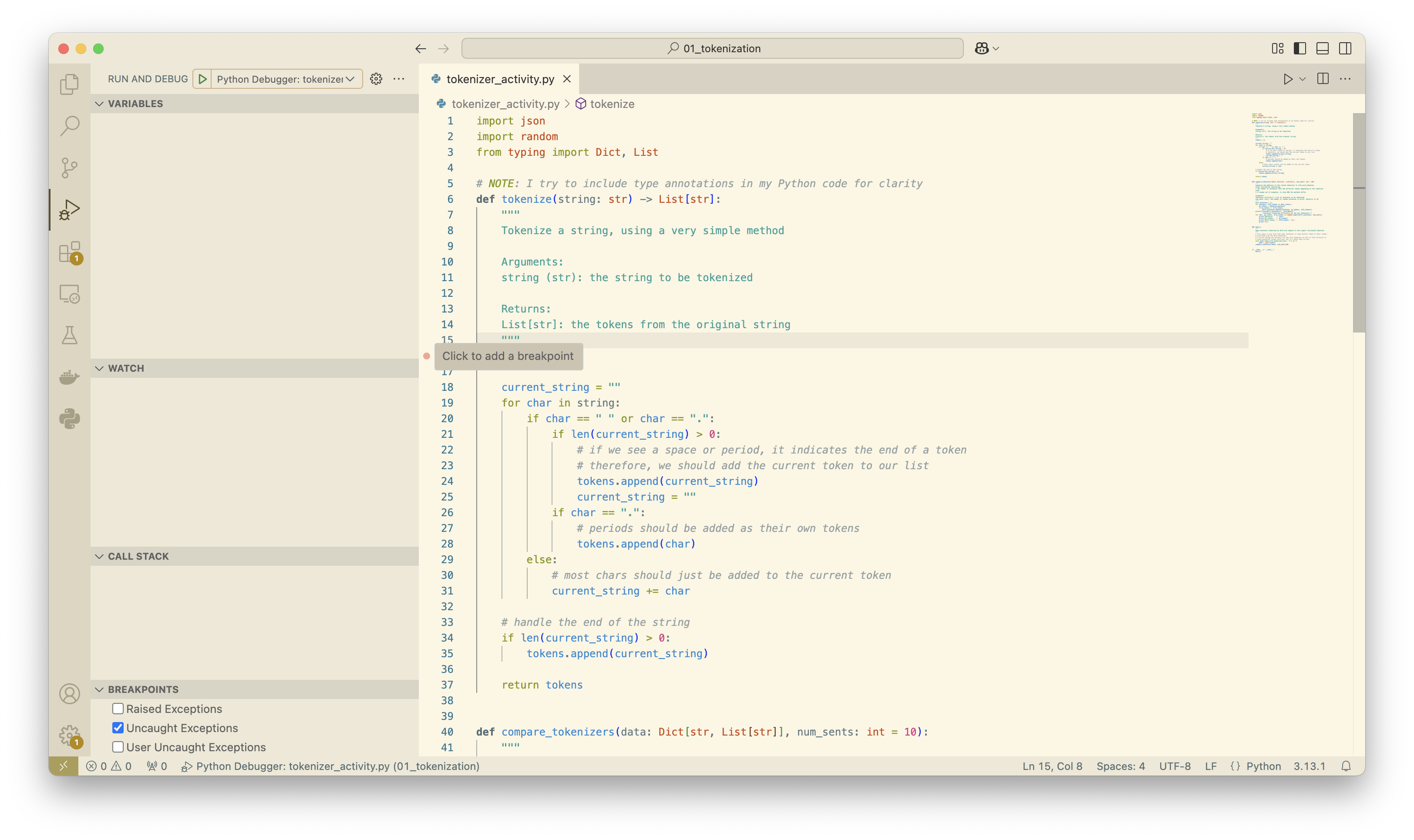This screenshot has height=840, width=1414.
Task: Open launch.json via the gear icon
Action: (376, 79)
